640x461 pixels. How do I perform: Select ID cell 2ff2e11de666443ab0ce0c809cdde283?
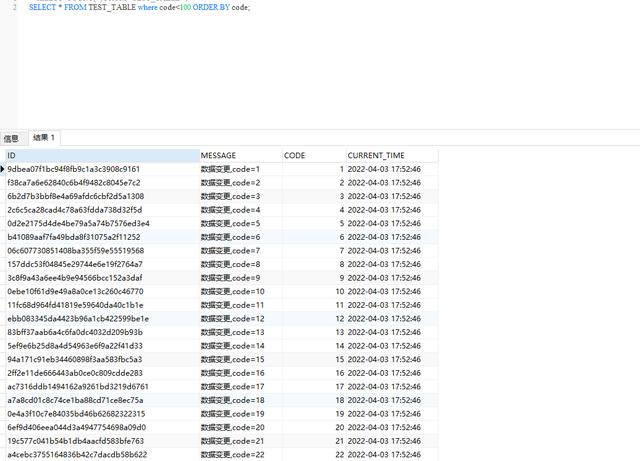[x=102, y=373]
